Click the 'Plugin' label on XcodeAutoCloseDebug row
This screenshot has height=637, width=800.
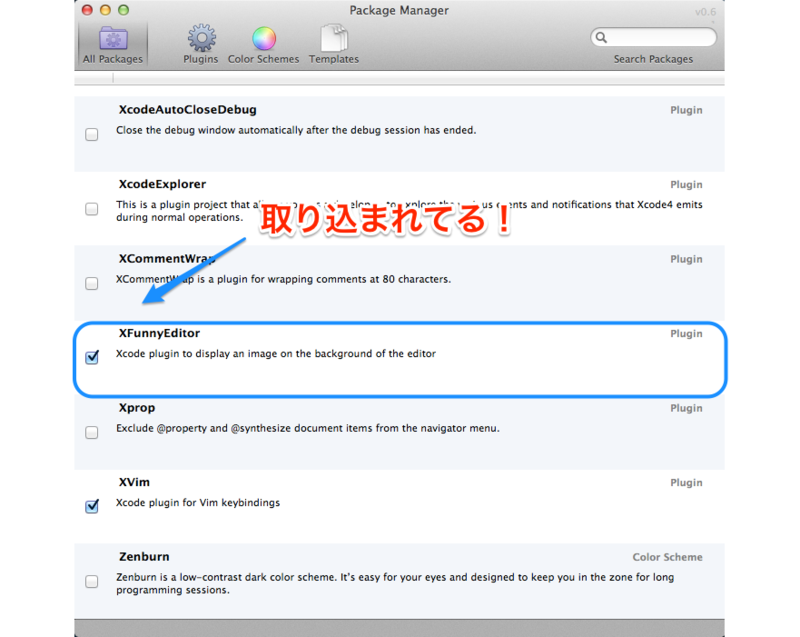[x=686, y=110]
